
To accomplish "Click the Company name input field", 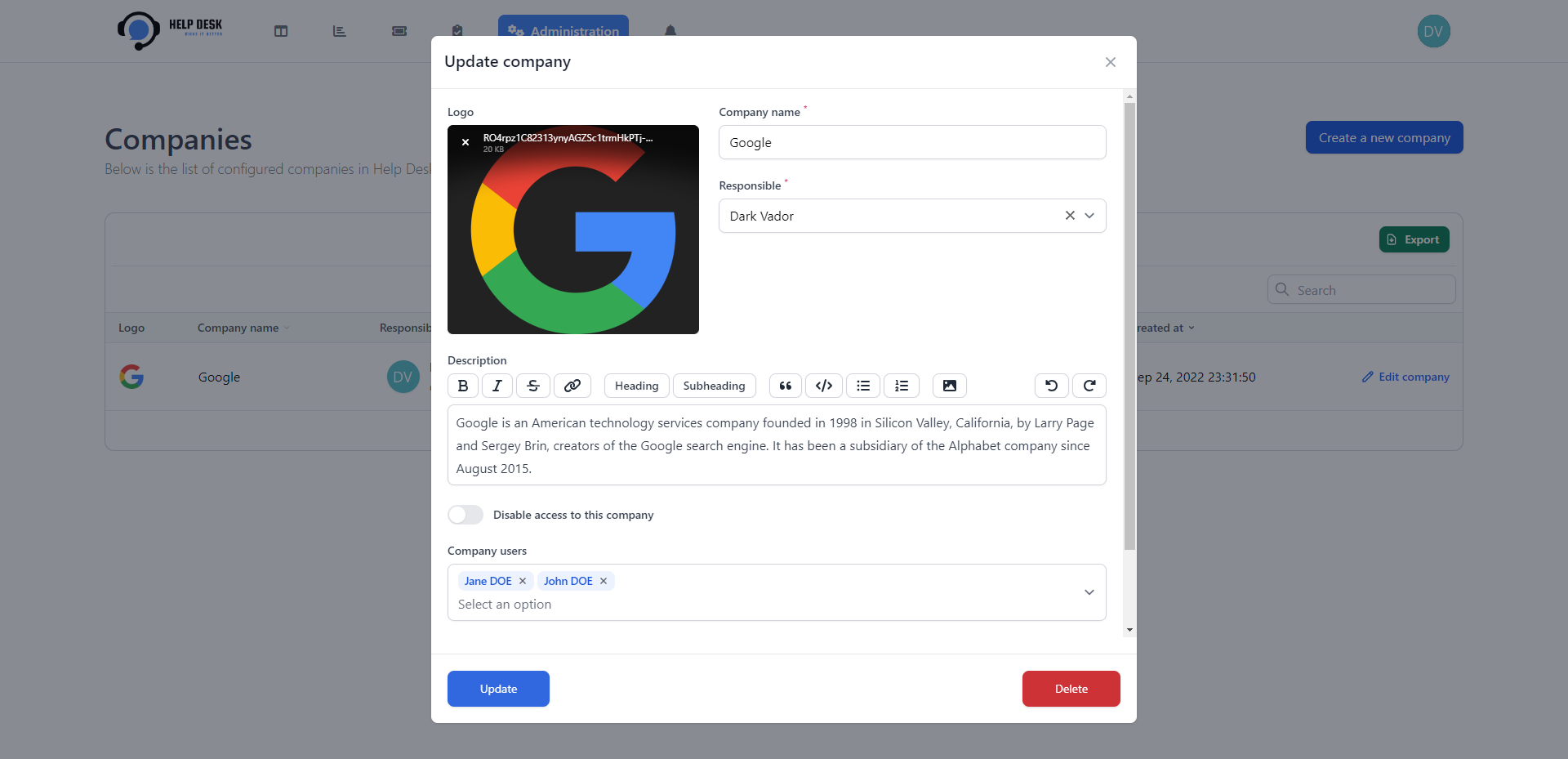I will 912,142.
